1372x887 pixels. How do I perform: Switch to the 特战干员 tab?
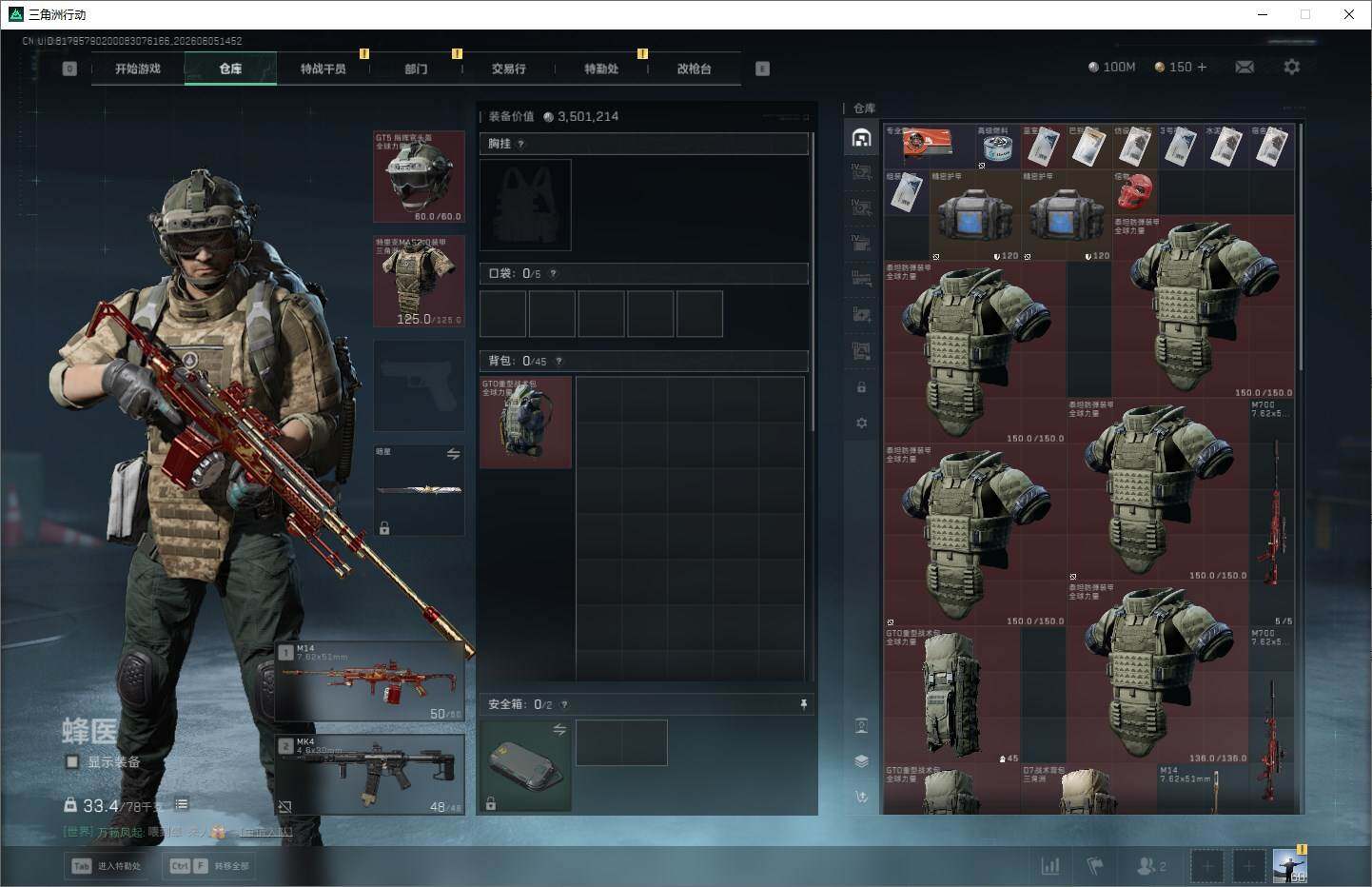tap(323, 69)
